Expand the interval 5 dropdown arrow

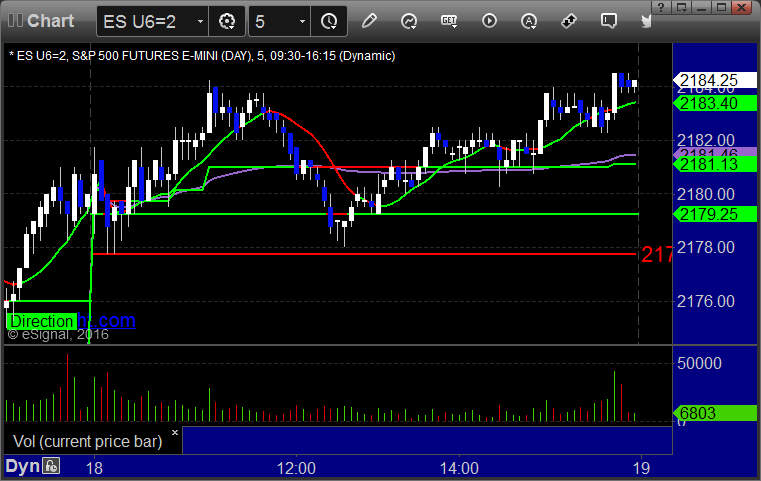302,21
